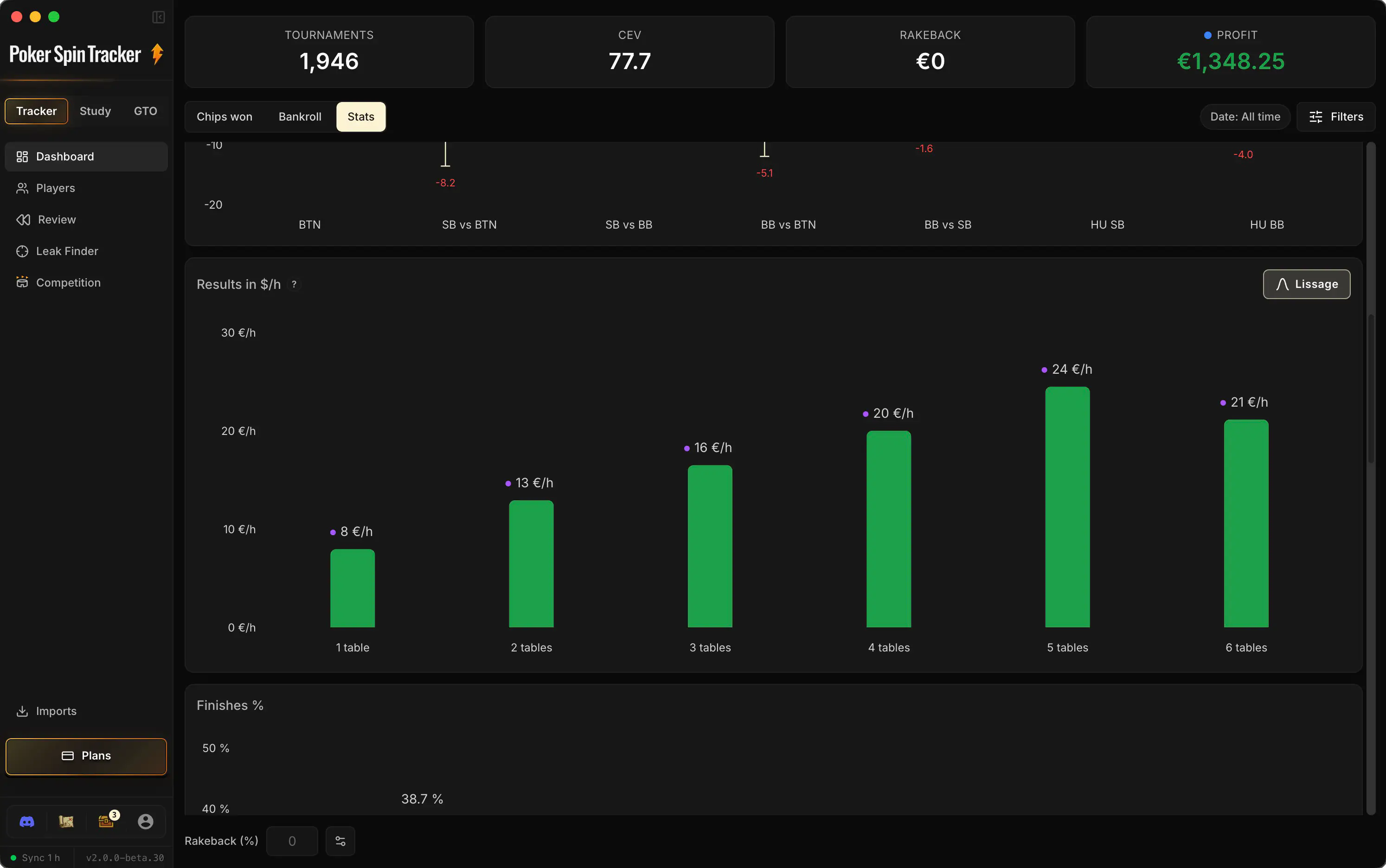This screenshot has width=1386, height=868.
Task: Click the Plans button
Action: click(86, 756)
